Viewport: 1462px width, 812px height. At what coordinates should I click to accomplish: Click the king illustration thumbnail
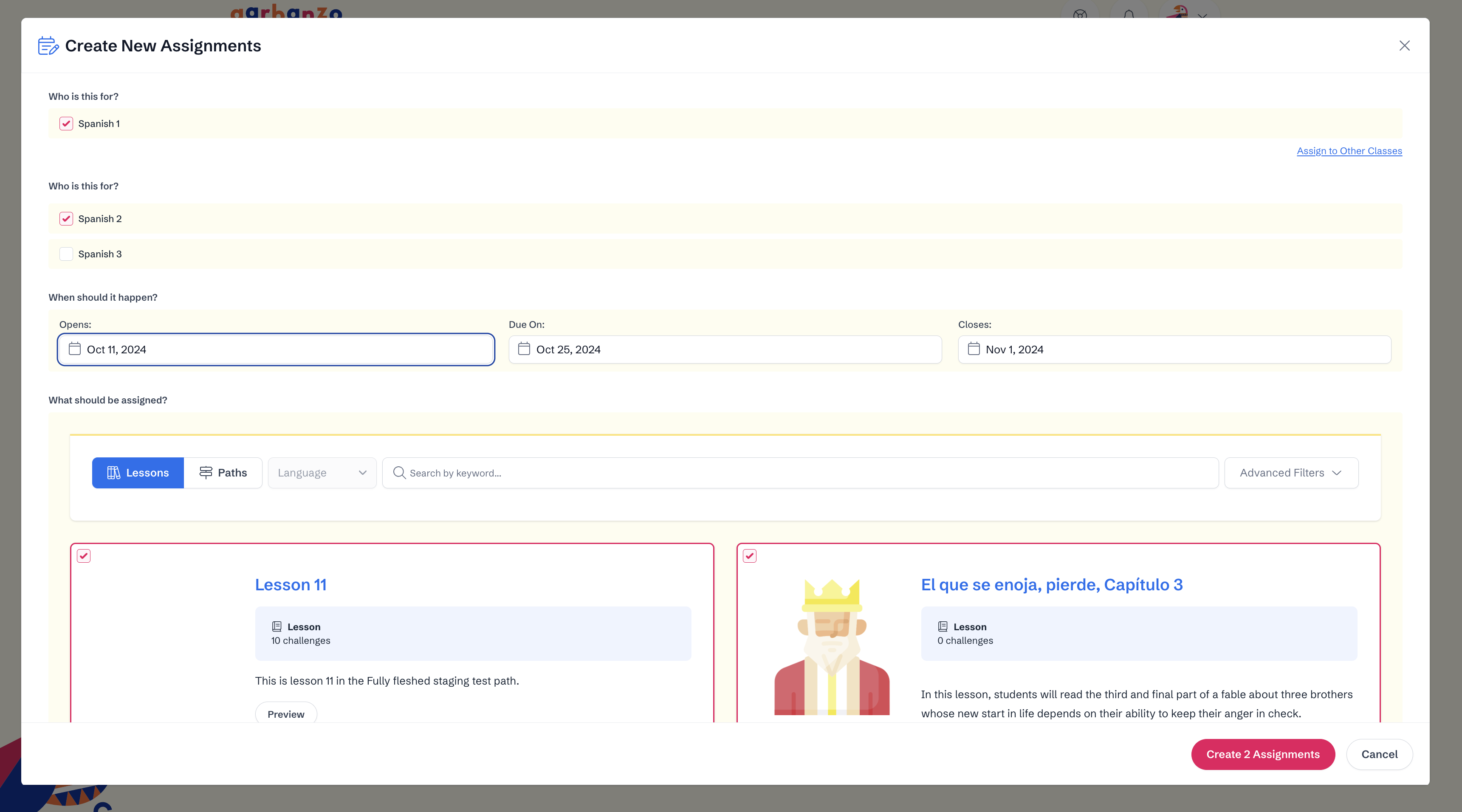pos(832,646)
